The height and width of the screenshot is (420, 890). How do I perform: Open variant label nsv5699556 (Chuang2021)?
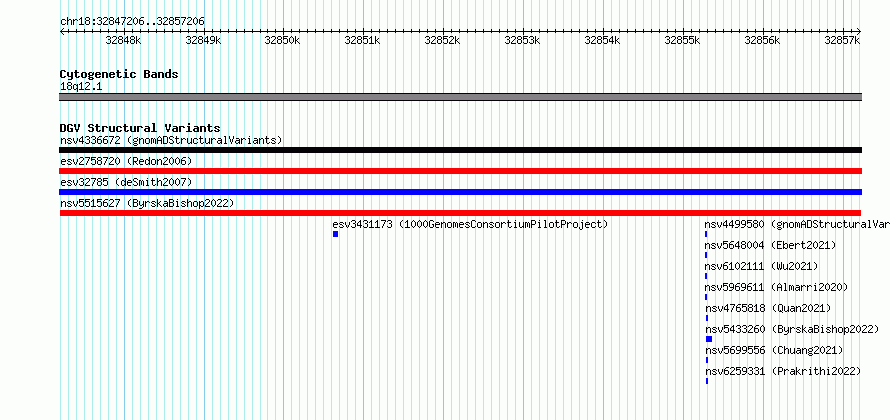[x=774, y=350]
